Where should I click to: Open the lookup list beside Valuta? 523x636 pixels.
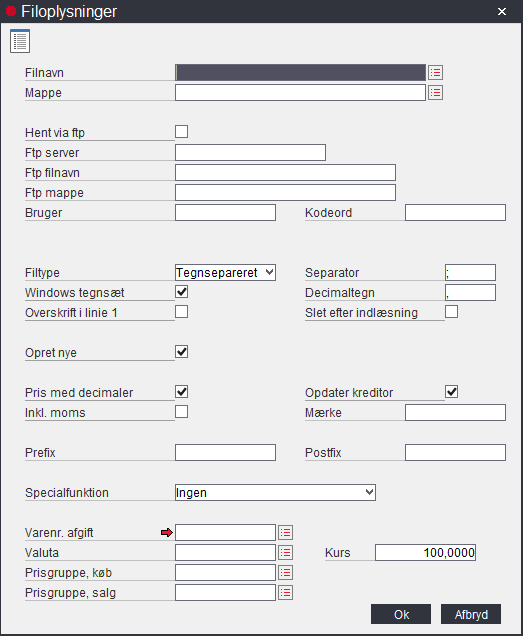286,552
